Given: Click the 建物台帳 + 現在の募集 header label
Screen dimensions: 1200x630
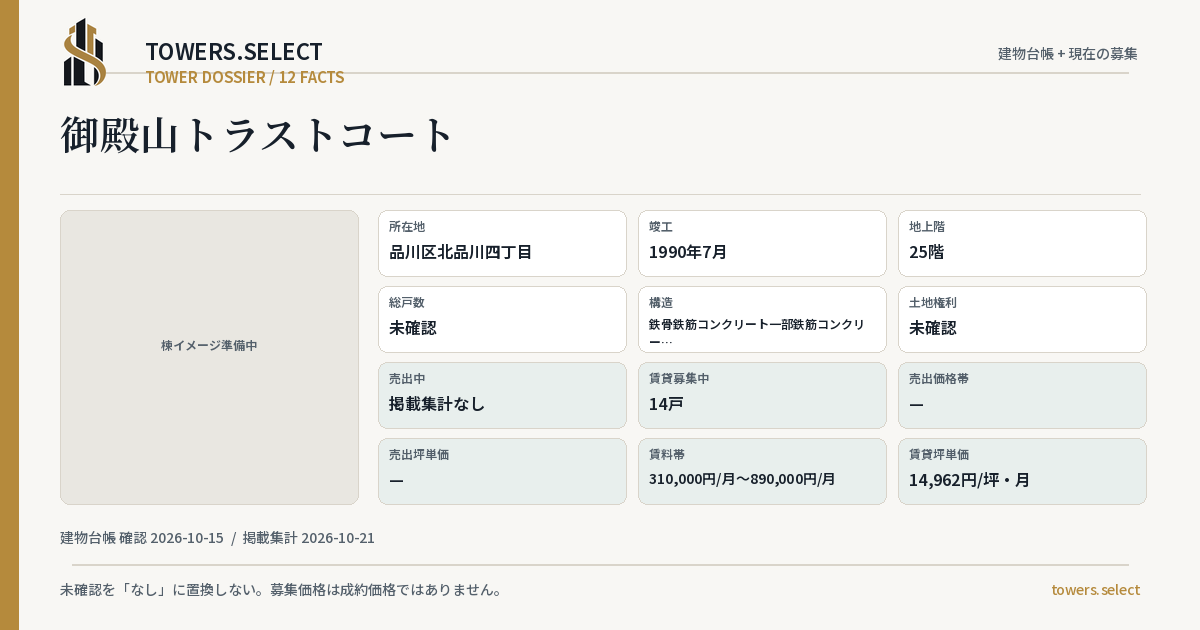Looking at the screenshot, I should click(1068, 54).
